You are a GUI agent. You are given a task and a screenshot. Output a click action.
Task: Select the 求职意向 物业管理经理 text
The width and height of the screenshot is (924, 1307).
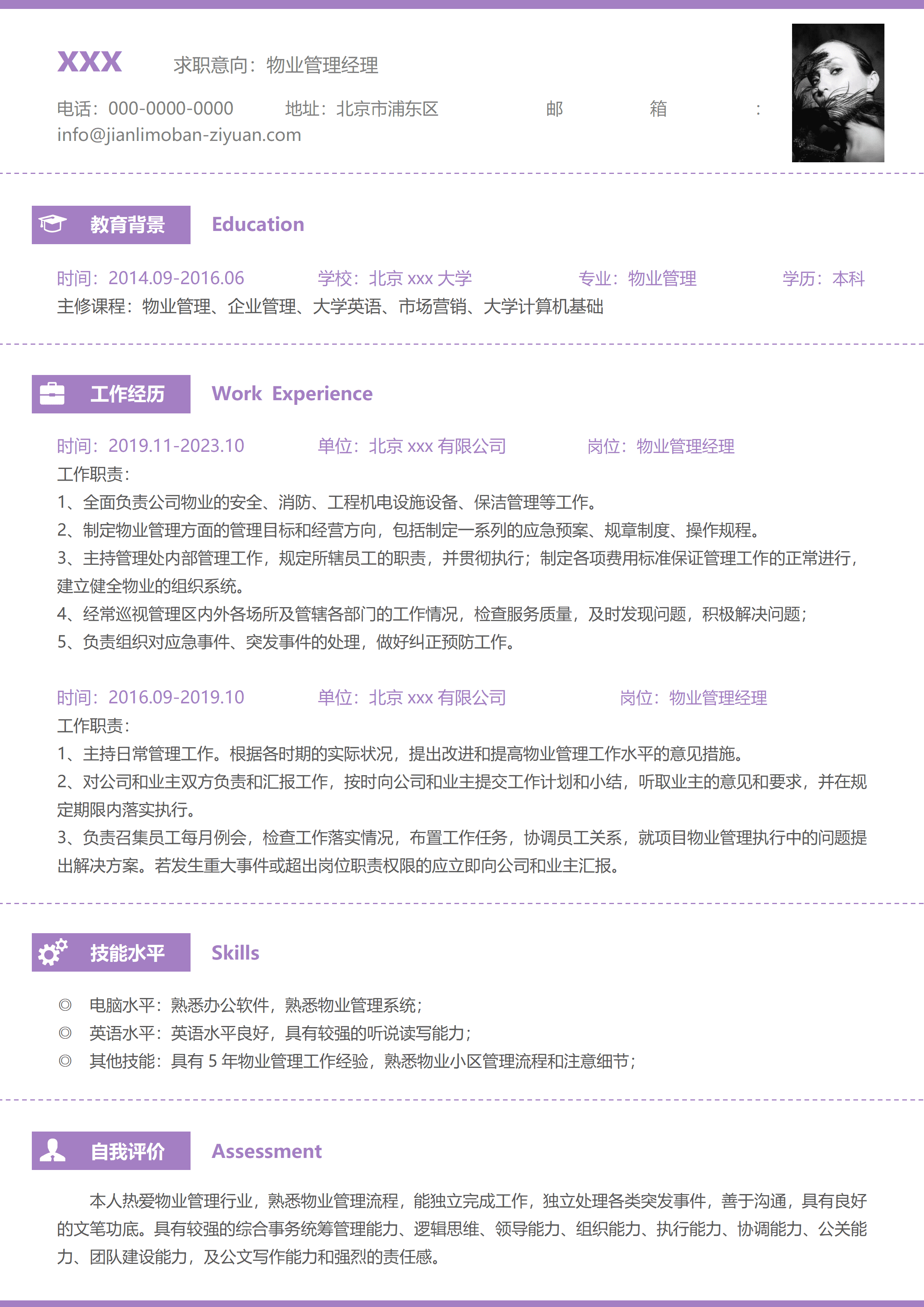275,65
